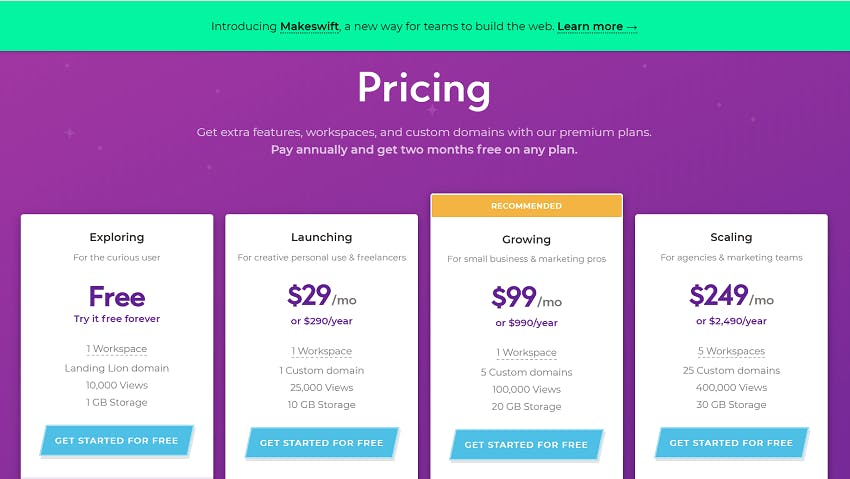The image size is (850, 479).
Task: Click the underlined 5 Workspaces in Scaling card
Action: pos(731,351)
